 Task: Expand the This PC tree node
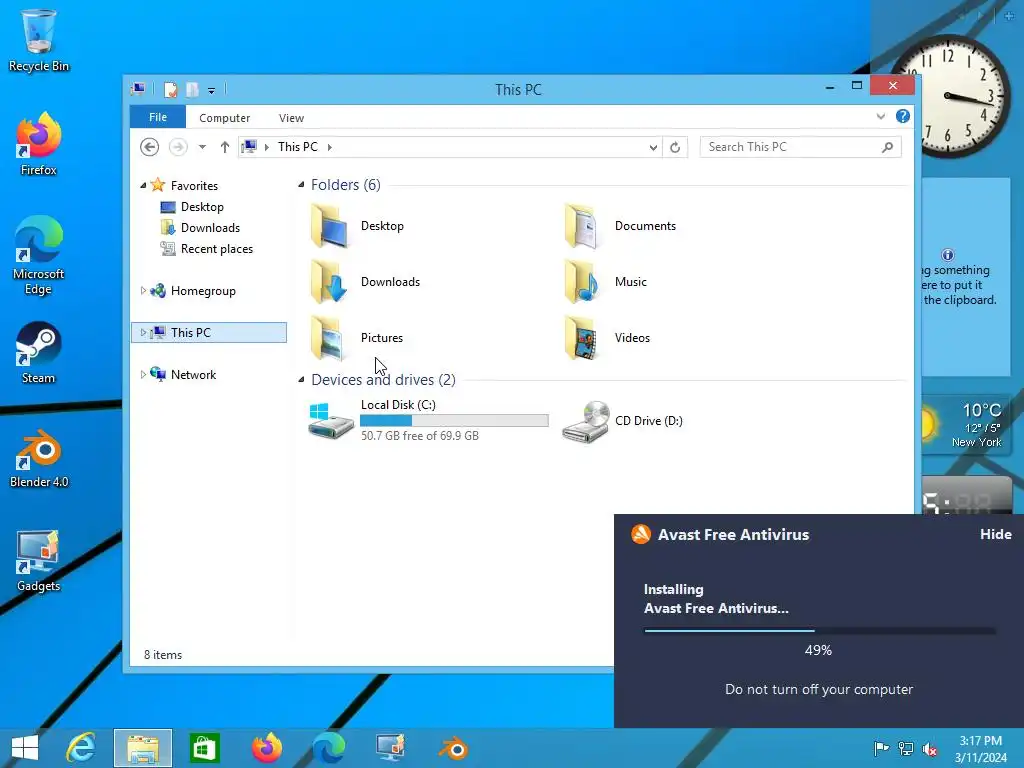(x=143, y=332)
